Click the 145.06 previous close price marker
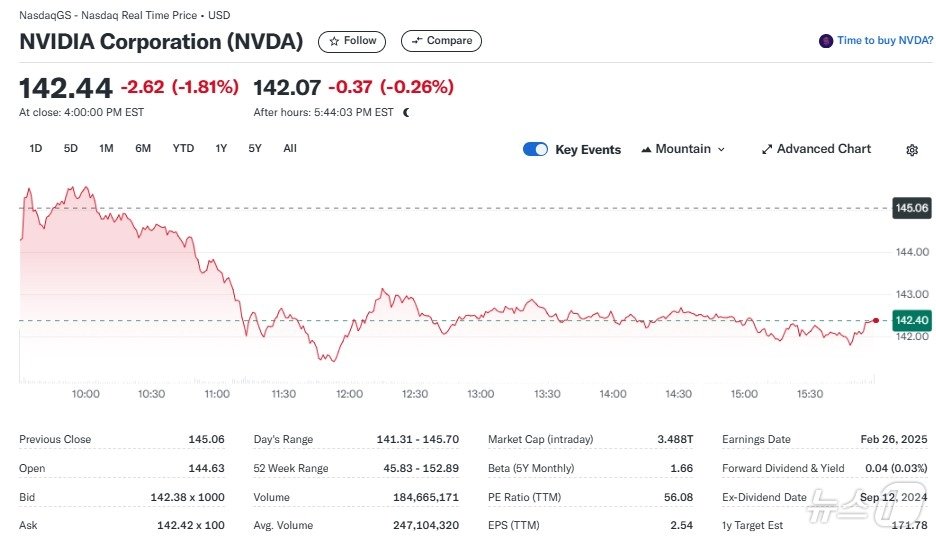 (912, 208)
